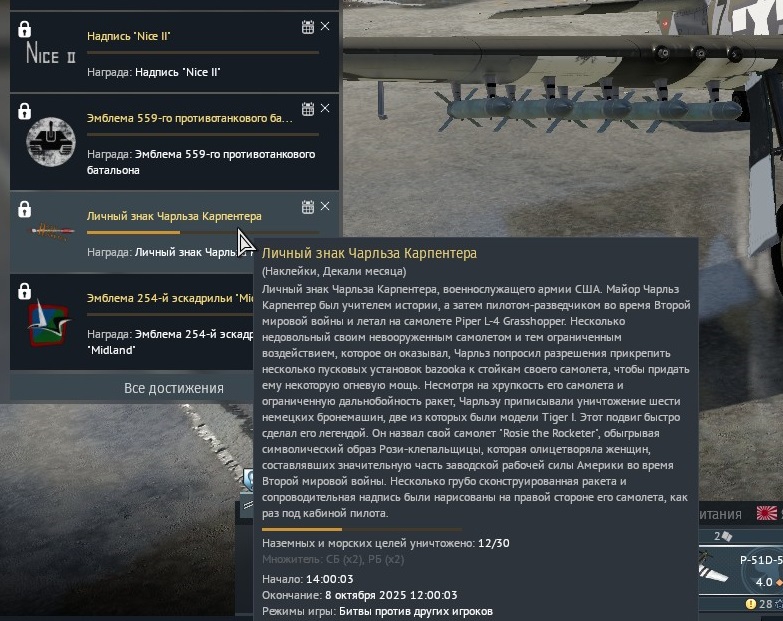
Task: Close the Charles Carpenter badge entry
Action: [325, 206]
